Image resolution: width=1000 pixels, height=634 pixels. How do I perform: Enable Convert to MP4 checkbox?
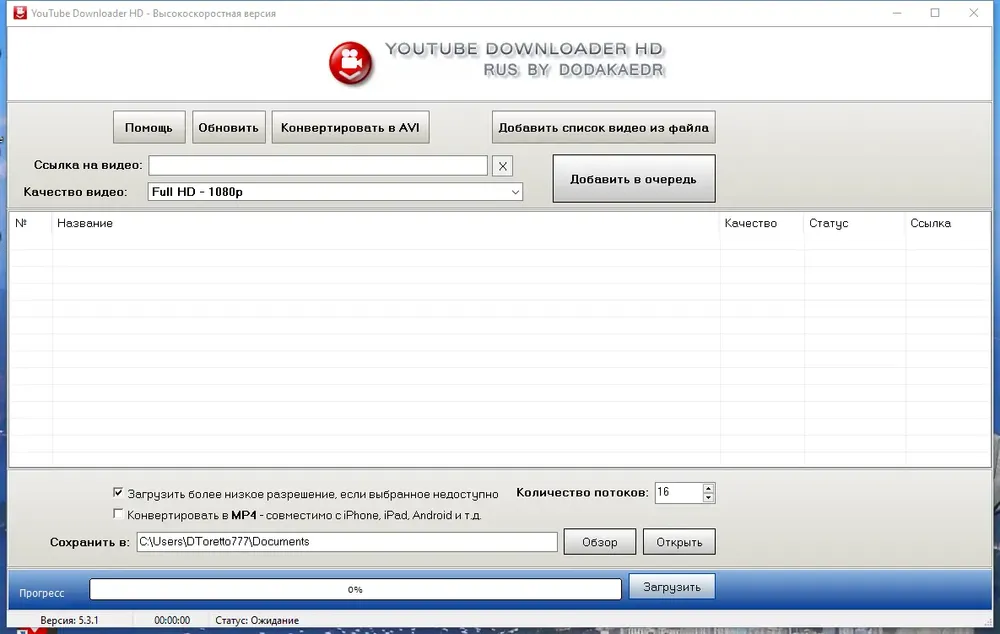pos(118,513)
